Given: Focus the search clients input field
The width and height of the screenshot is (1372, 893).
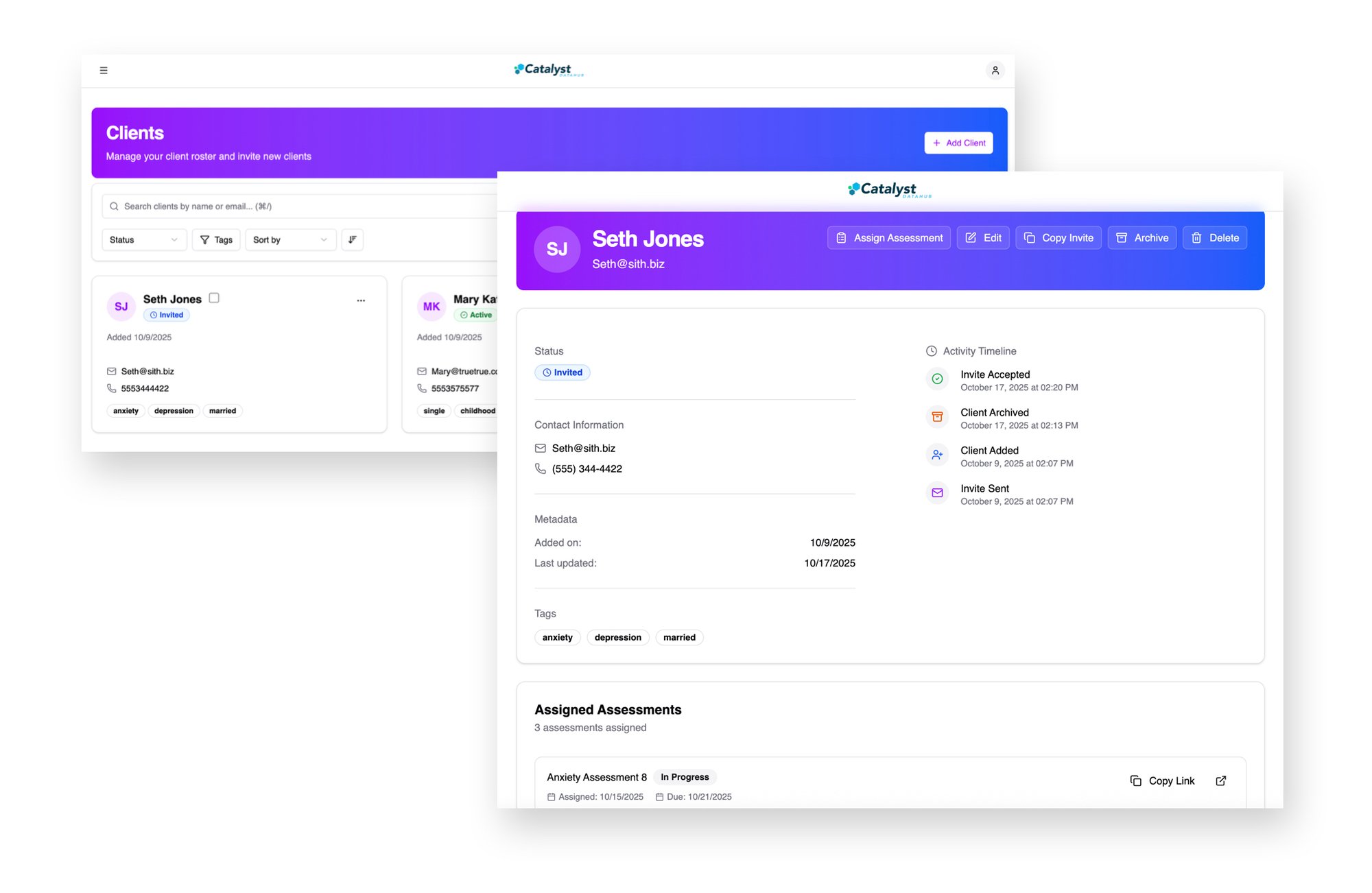Looking at the screenshot, I should tap(302, 206).
